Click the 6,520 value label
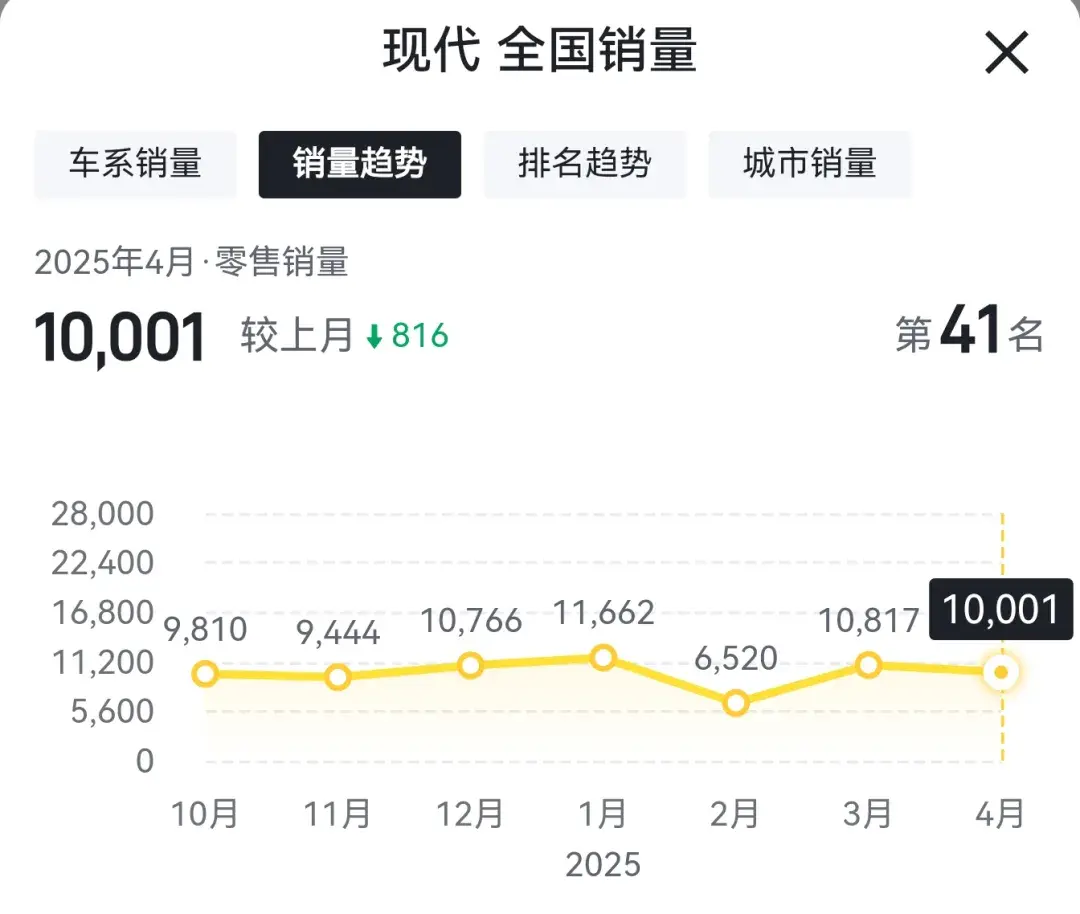 click(736, 658)
